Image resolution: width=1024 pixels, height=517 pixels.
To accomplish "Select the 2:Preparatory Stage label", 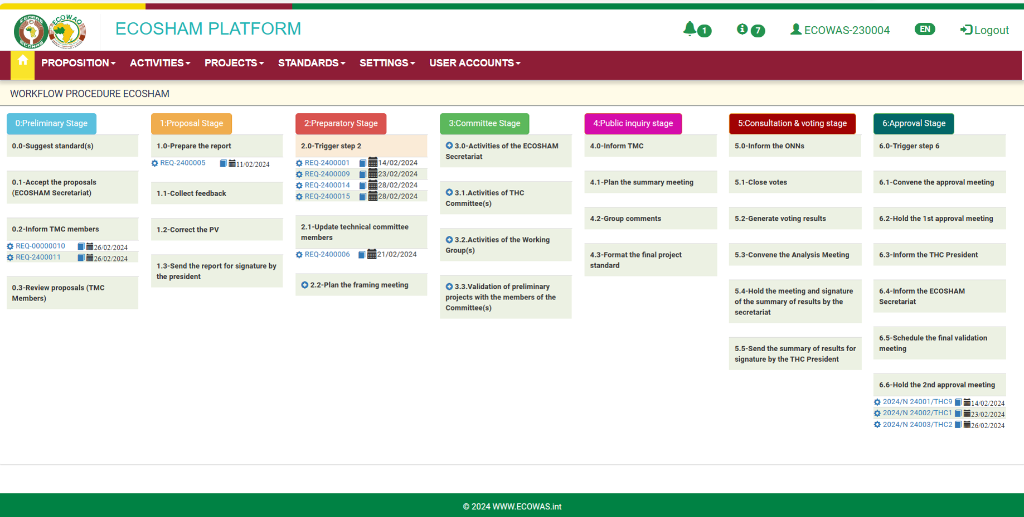I will tap(341, 123).
